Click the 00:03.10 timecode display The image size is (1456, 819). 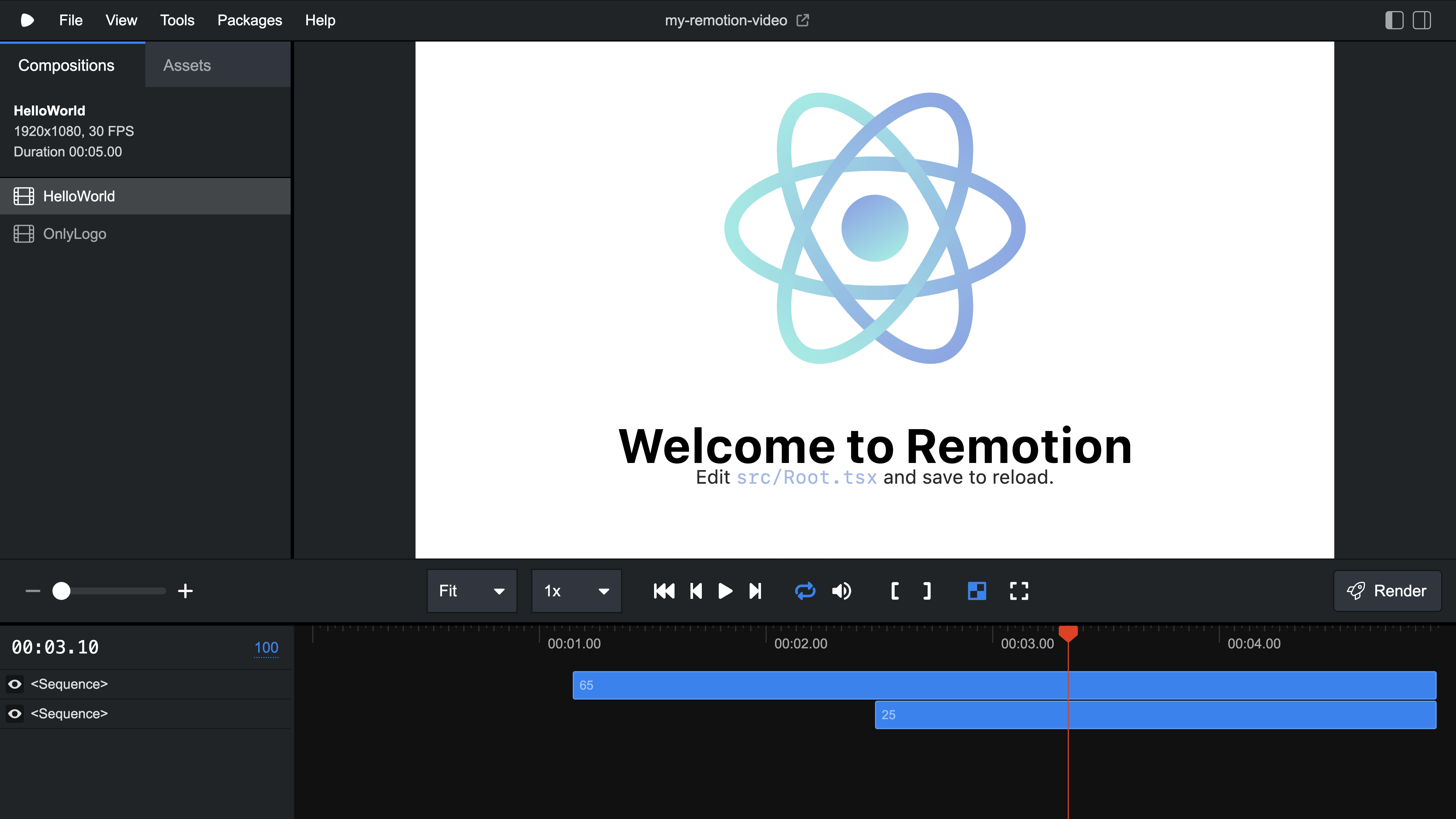(x=55, y=647)
